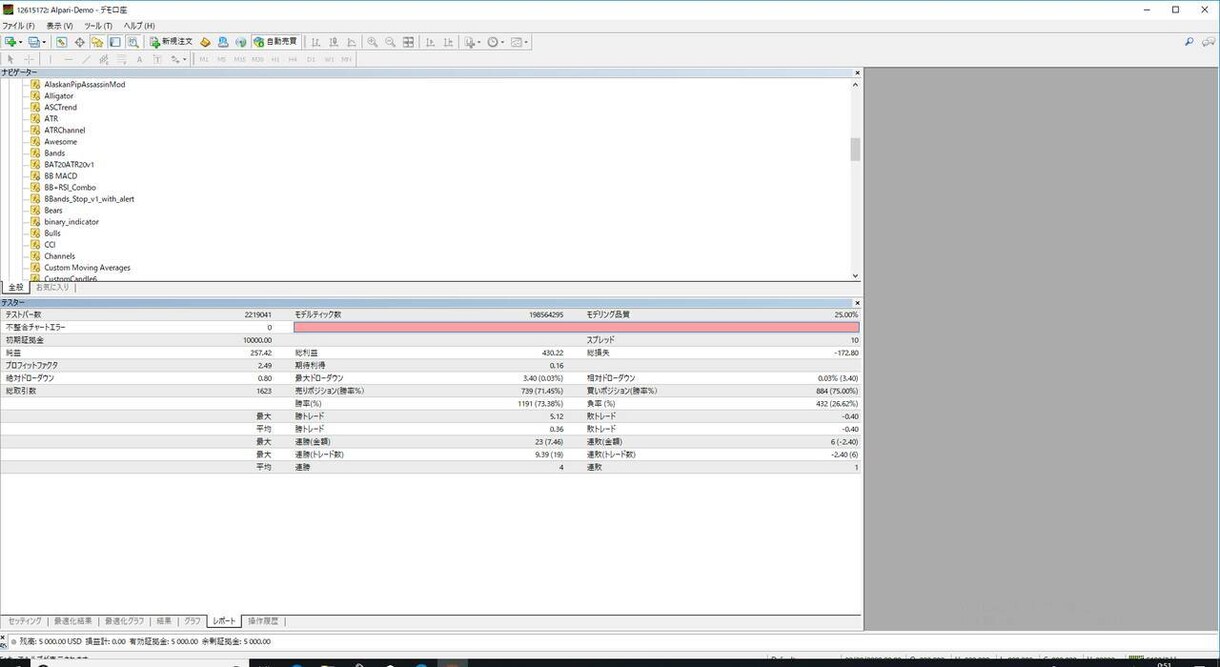The image size is (1220, 667).
Task: Open the templates dropdown in toolbar
Action: tap(520, 42)
